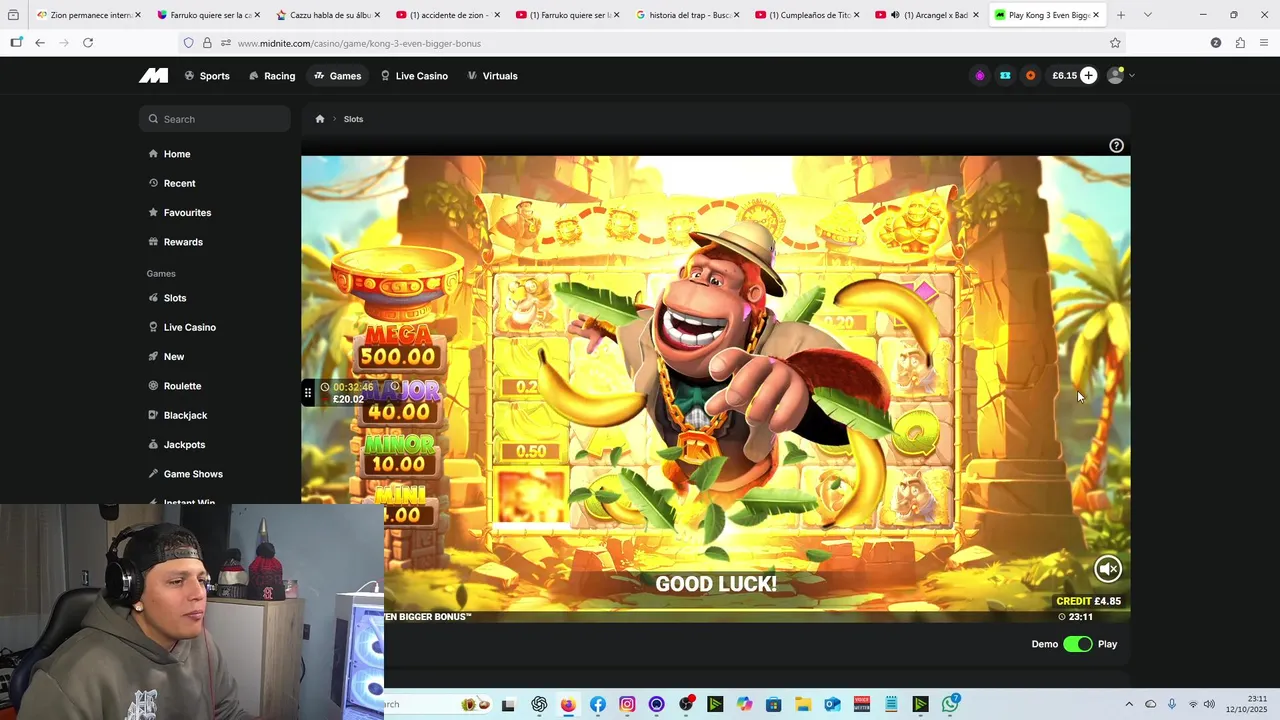Click the padlock site info icon
This screenshot has width=1280, height=720.
207,43
